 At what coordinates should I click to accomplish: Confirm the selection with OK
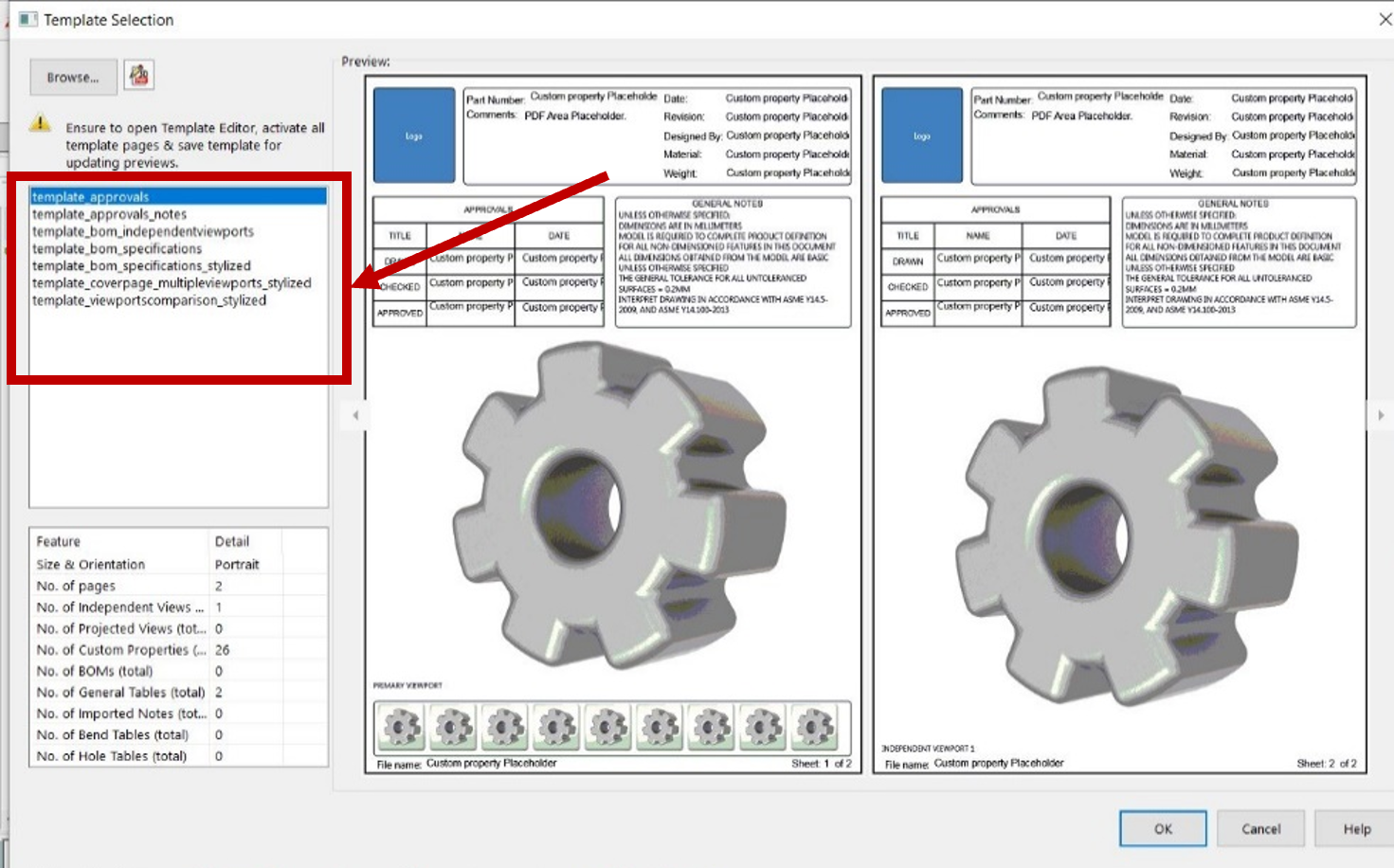[x=1163, y=828]
